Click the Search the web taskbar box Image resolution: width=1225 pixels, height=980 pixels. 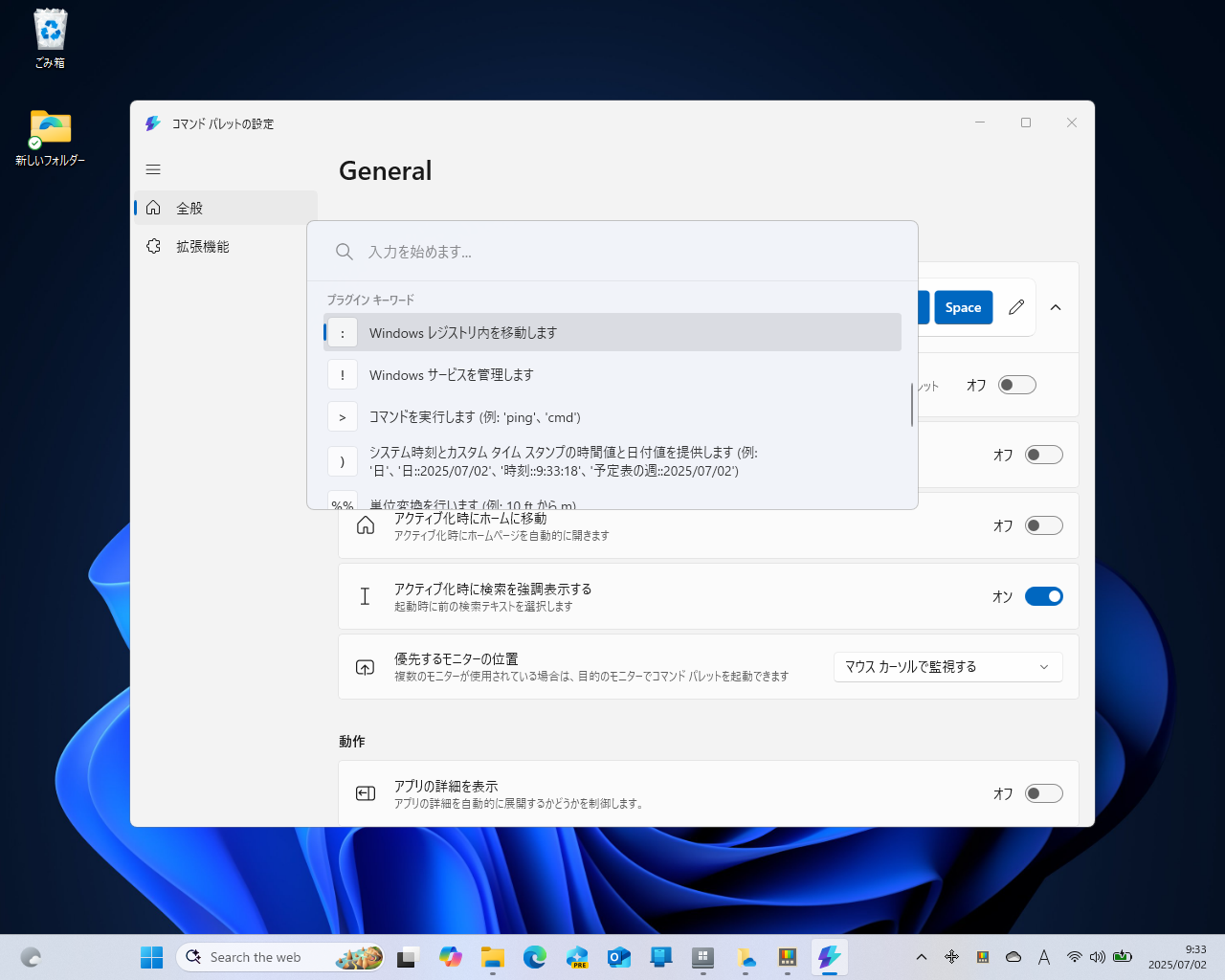pyautogui.click(x=281, y=957)
